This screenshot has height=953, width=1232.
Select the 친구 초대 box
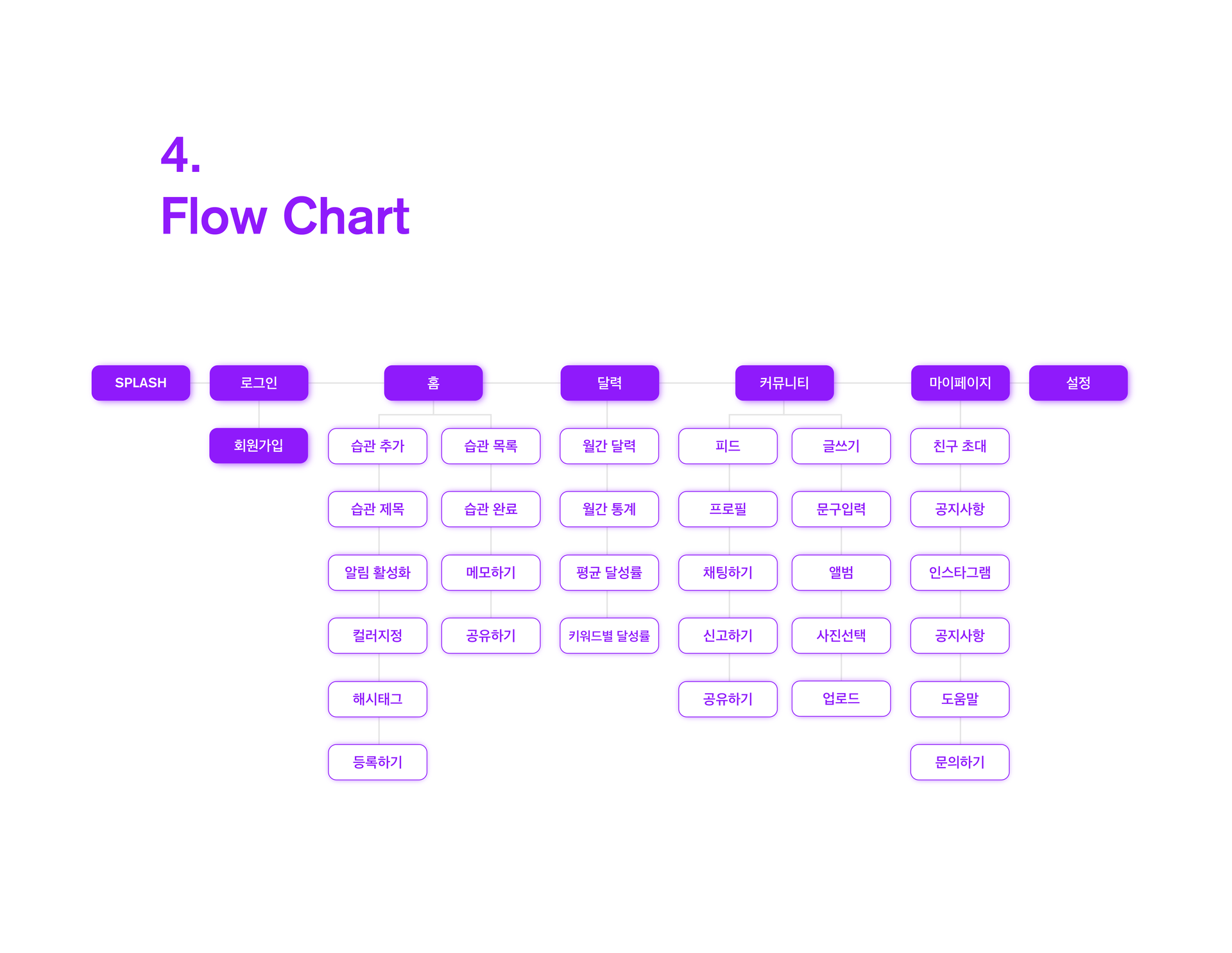click(x=960, y=446)
